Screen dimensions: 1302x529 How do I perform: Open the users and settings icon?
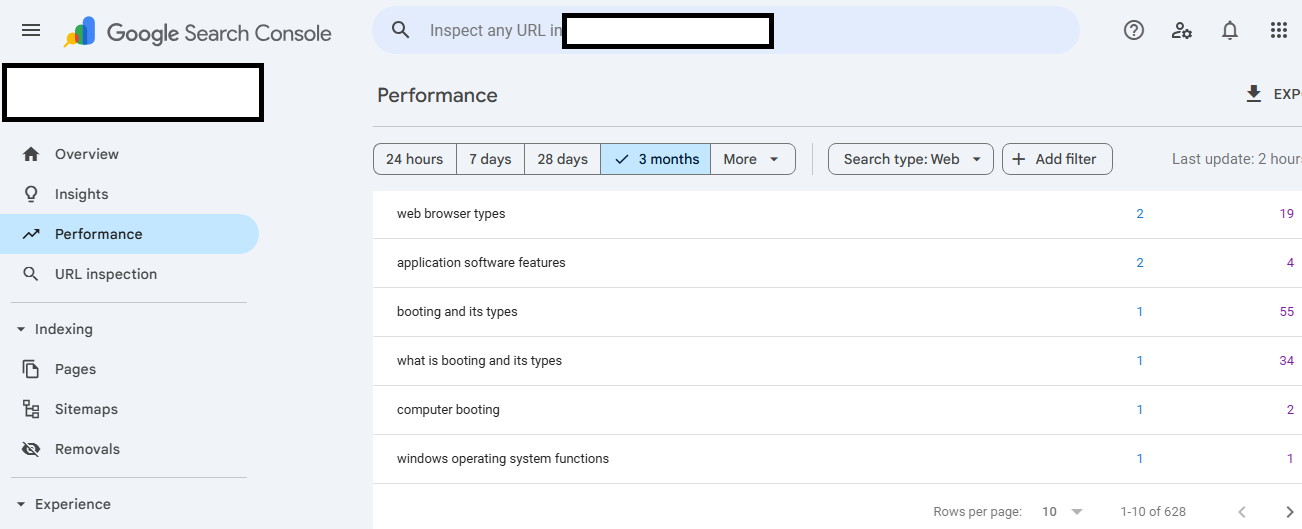[x=1182, y=30]
